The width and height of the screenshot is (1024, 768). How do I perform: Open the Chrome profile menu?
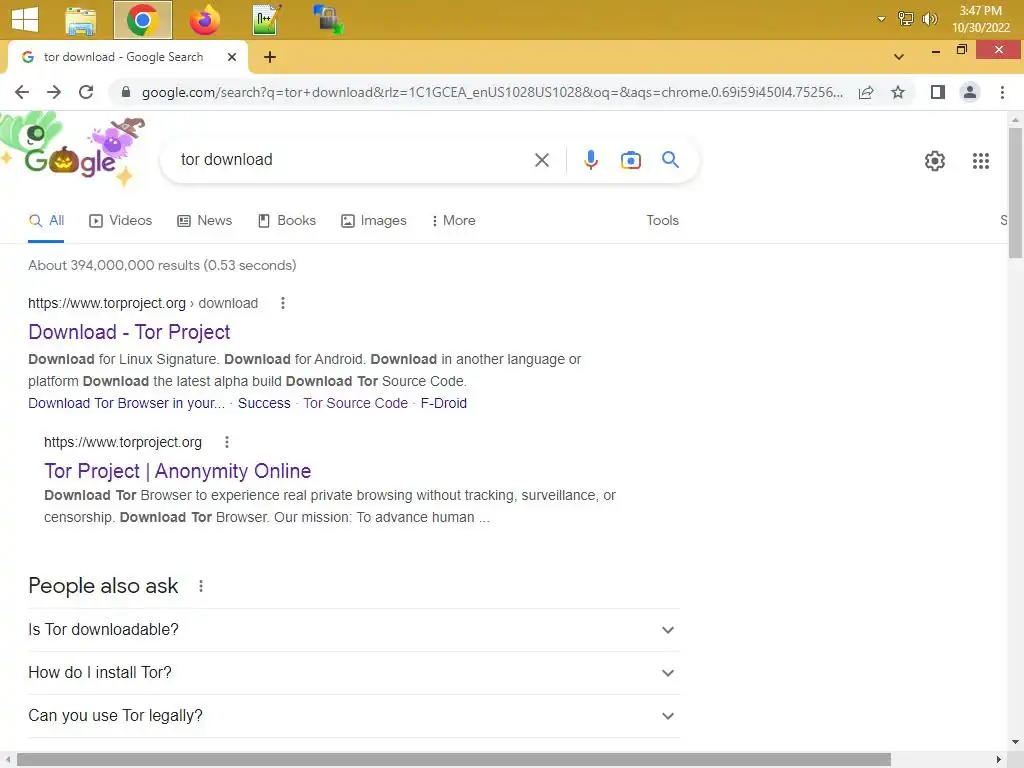coord(970,92)
